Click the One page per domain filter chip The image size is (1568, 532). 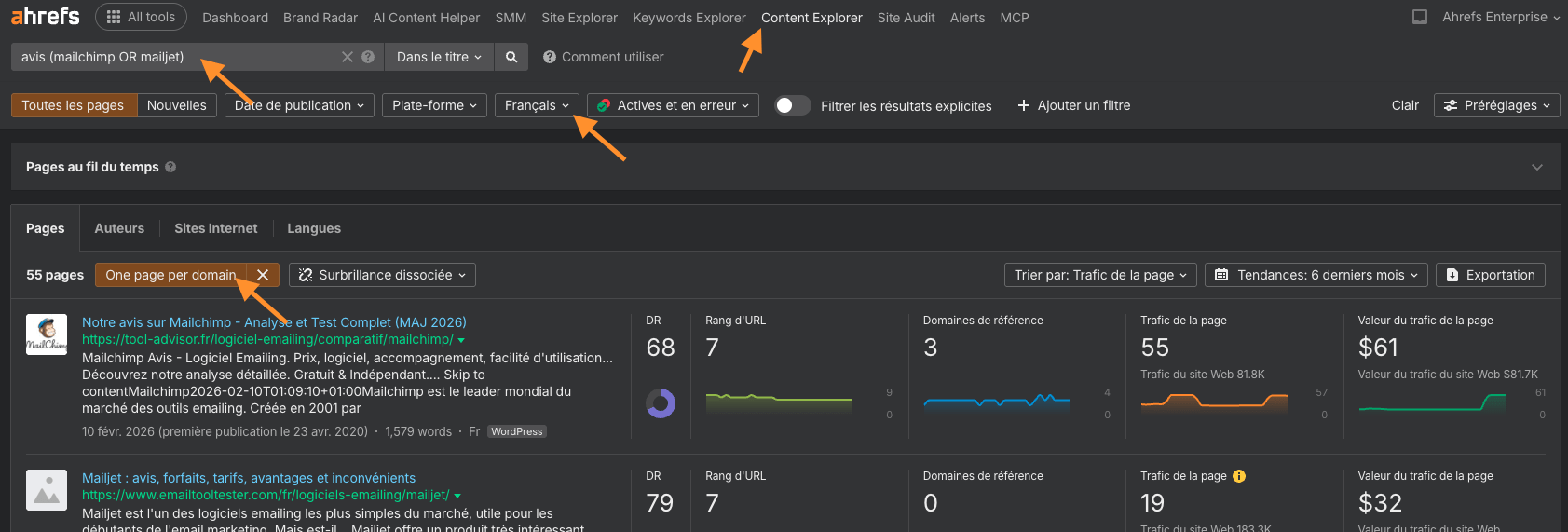pyautogui.click(x=170, y=275)
